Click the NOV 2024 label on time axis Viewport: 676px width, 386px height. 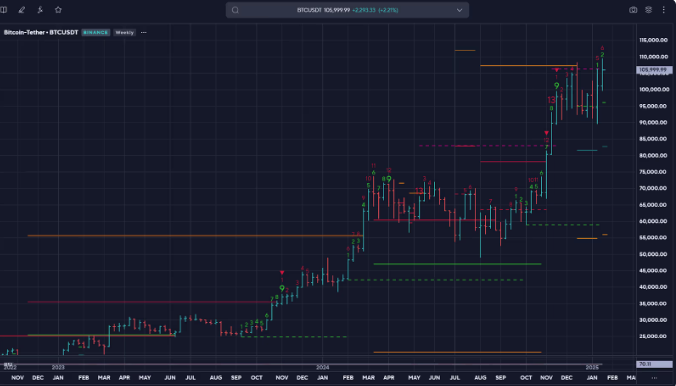pos(546,378)
